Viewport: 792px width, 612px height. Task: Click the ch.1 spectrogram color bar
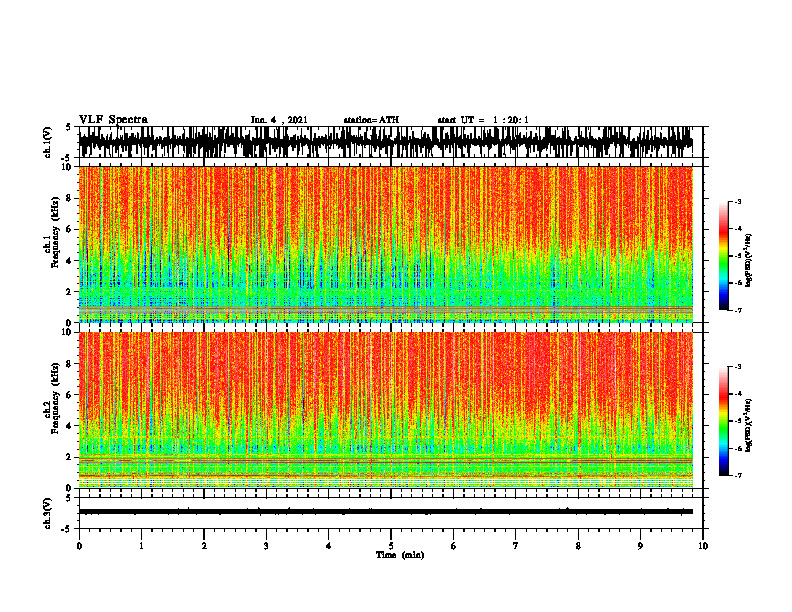point(723,256)
